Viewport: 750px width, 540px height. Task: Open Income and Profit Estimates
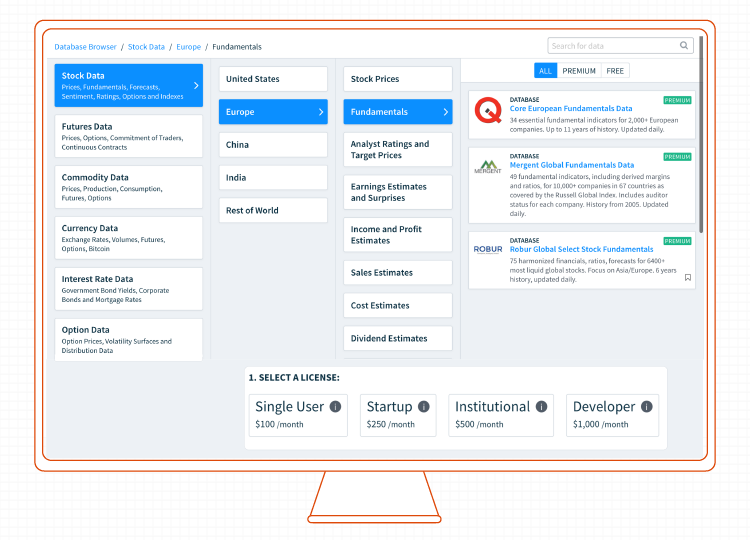(398, 235)
